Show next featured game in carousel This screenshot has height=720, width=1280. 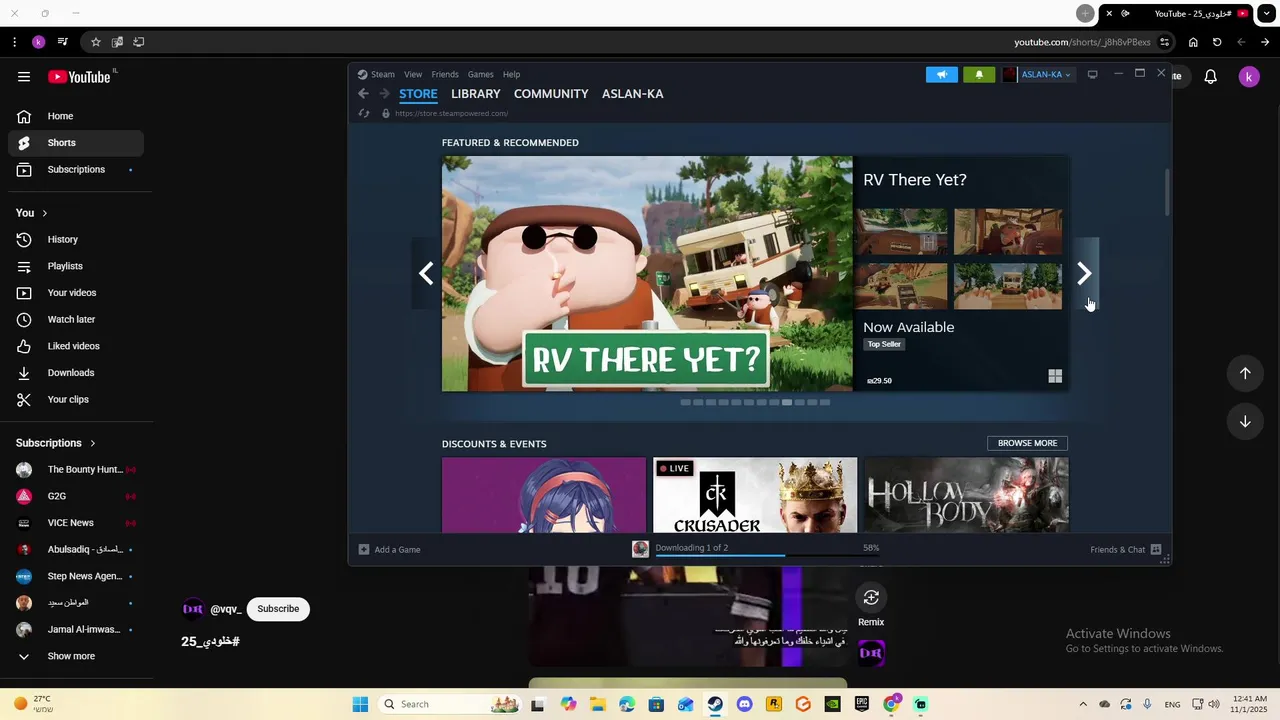(x=1084, y=273)
